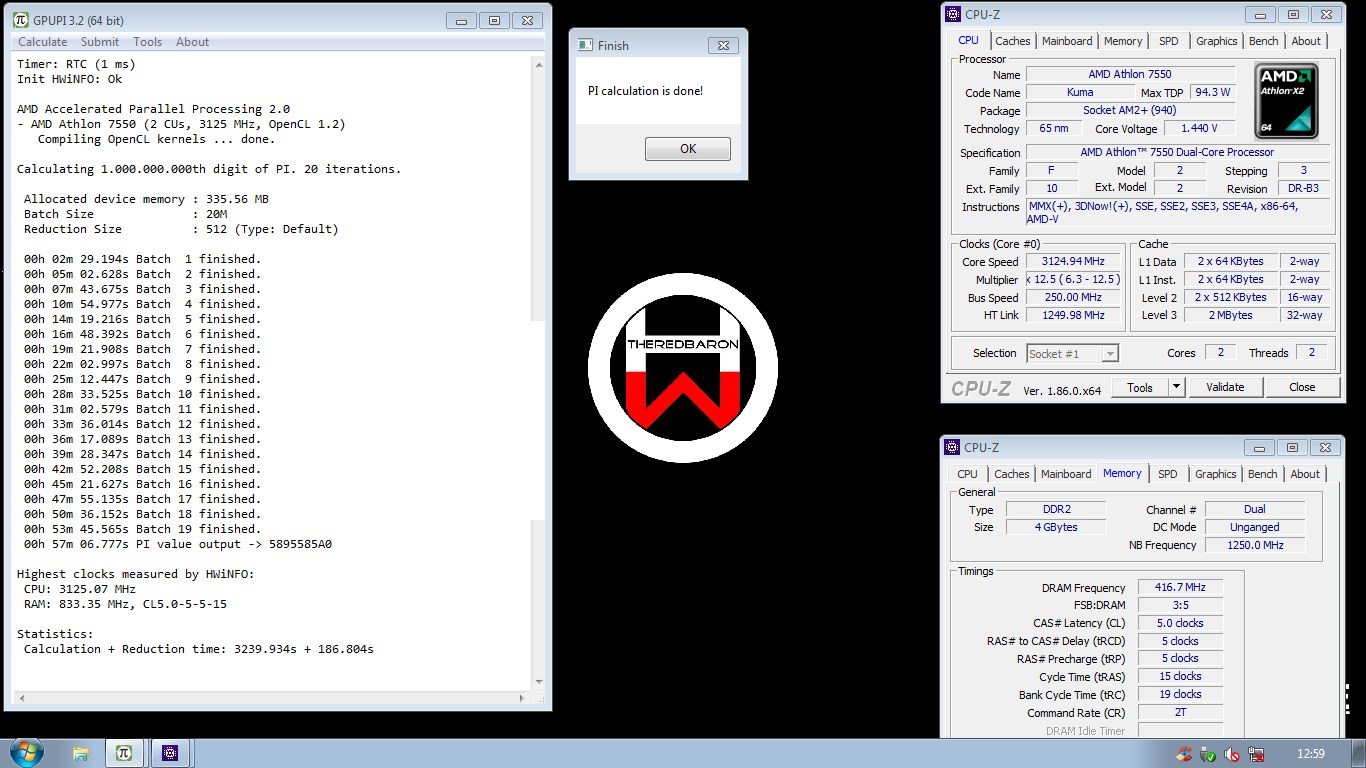Viewport: 1366px width, 768px height.
Task: Click the PI value output line in GPUPI
Action: pyautogui.click(x=178, y=544)
